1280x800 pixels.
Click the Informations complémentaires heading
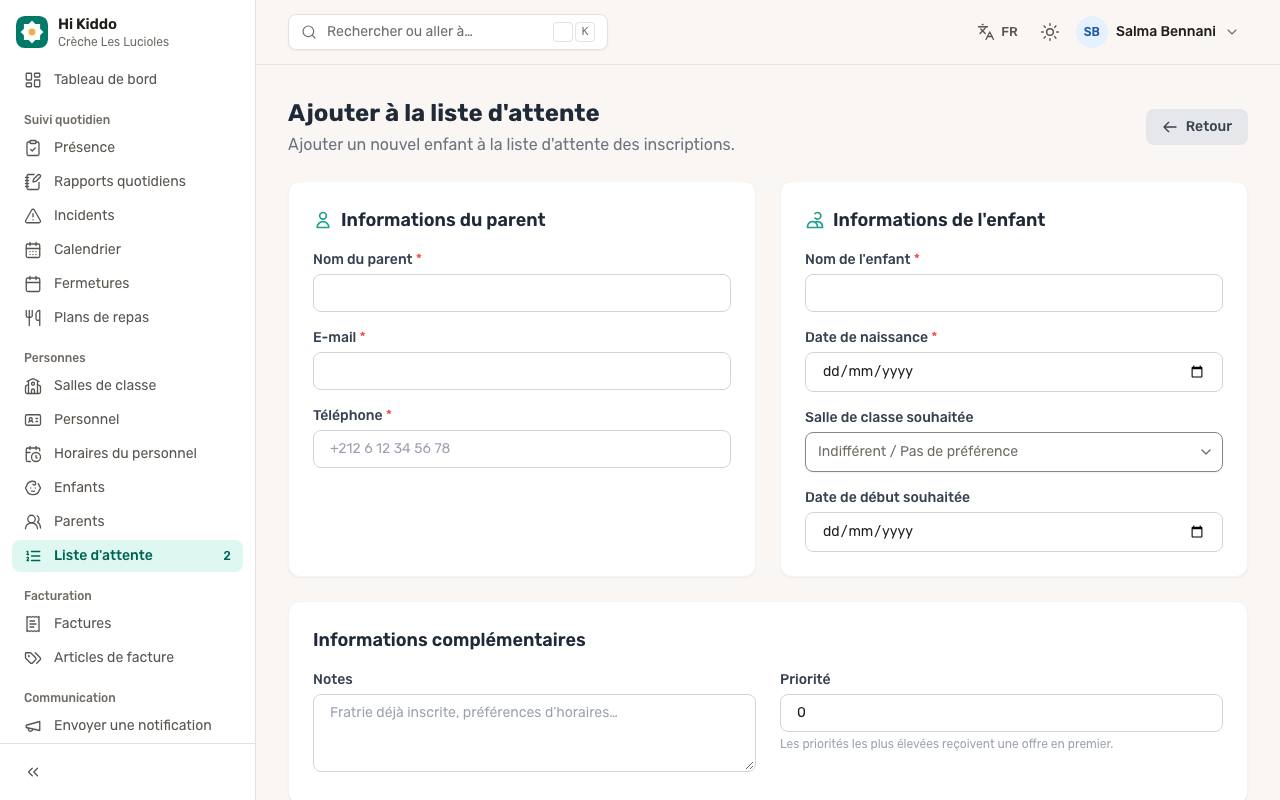pos(449,640)
